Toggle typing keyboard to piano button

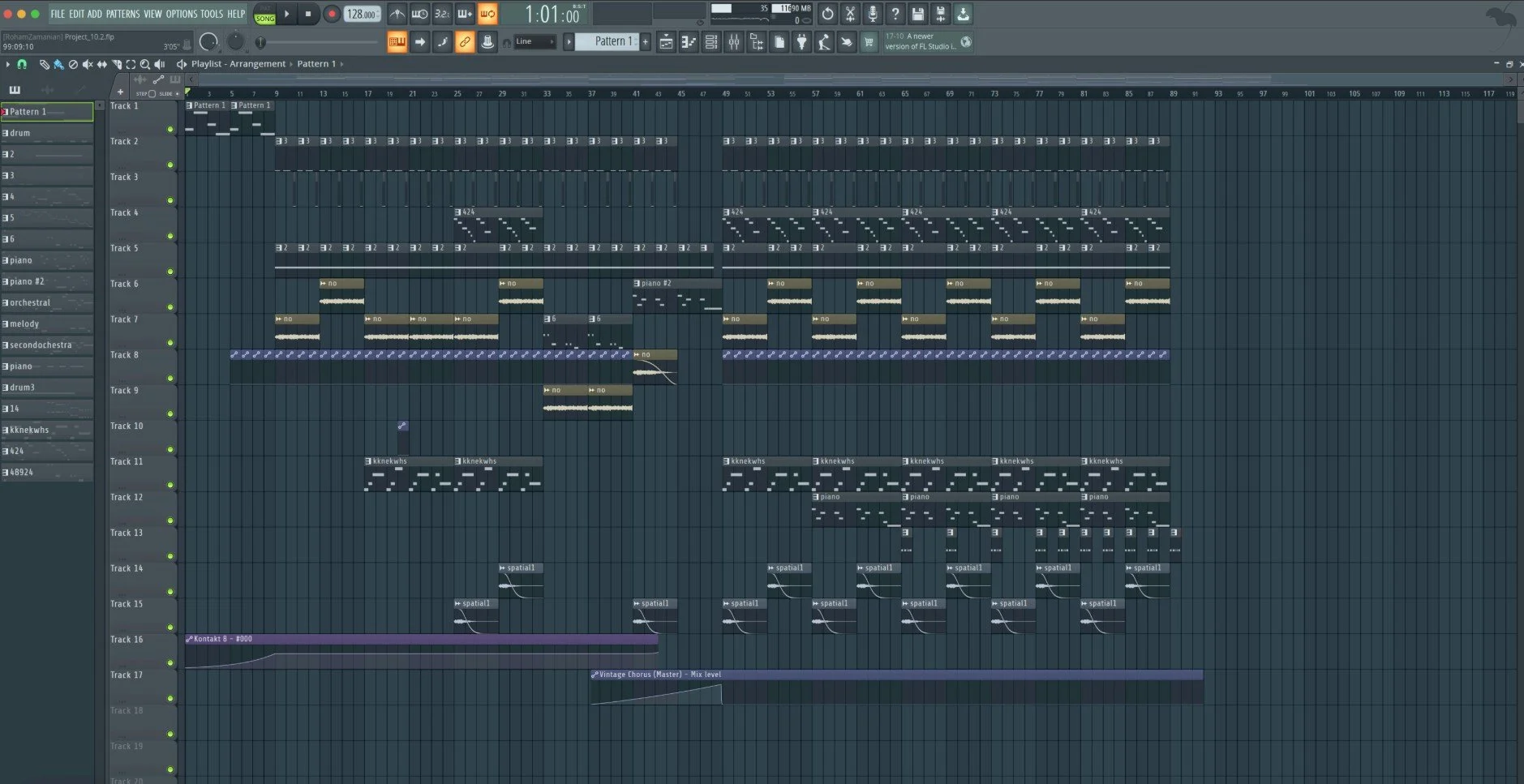[397, 42]
